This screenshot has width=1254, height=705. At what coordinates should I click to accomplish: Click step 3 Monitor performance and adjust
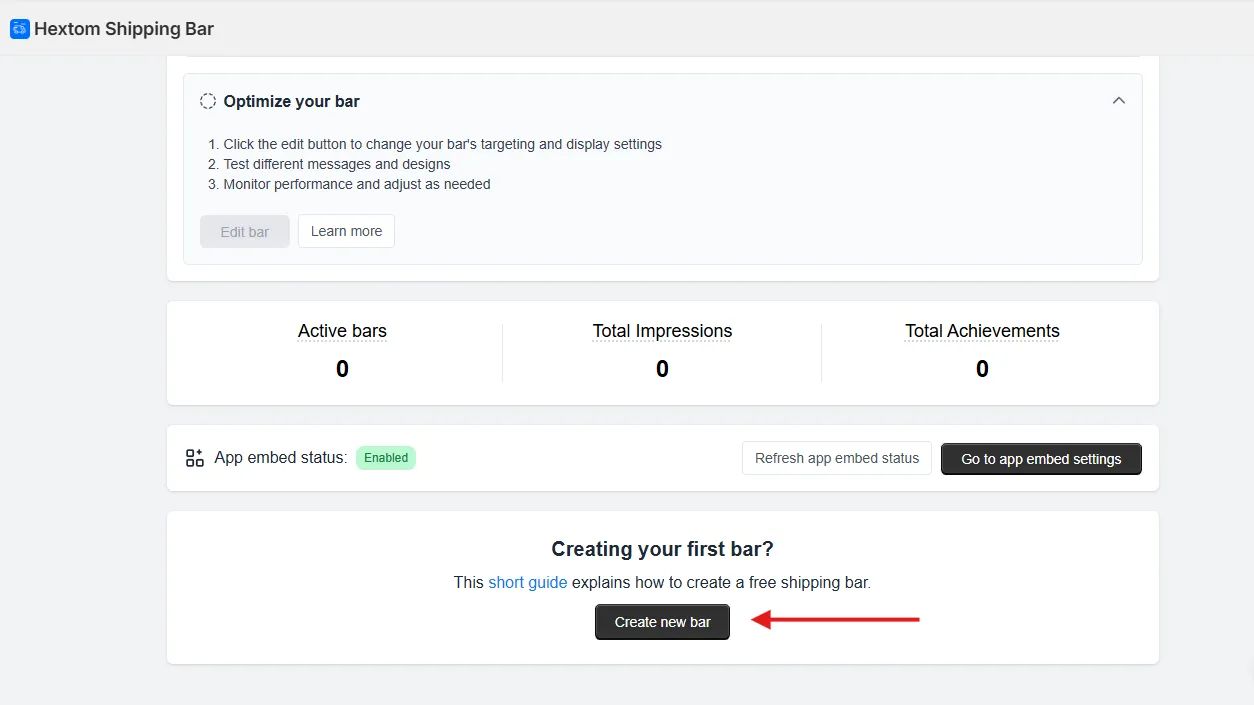(349, 184)
